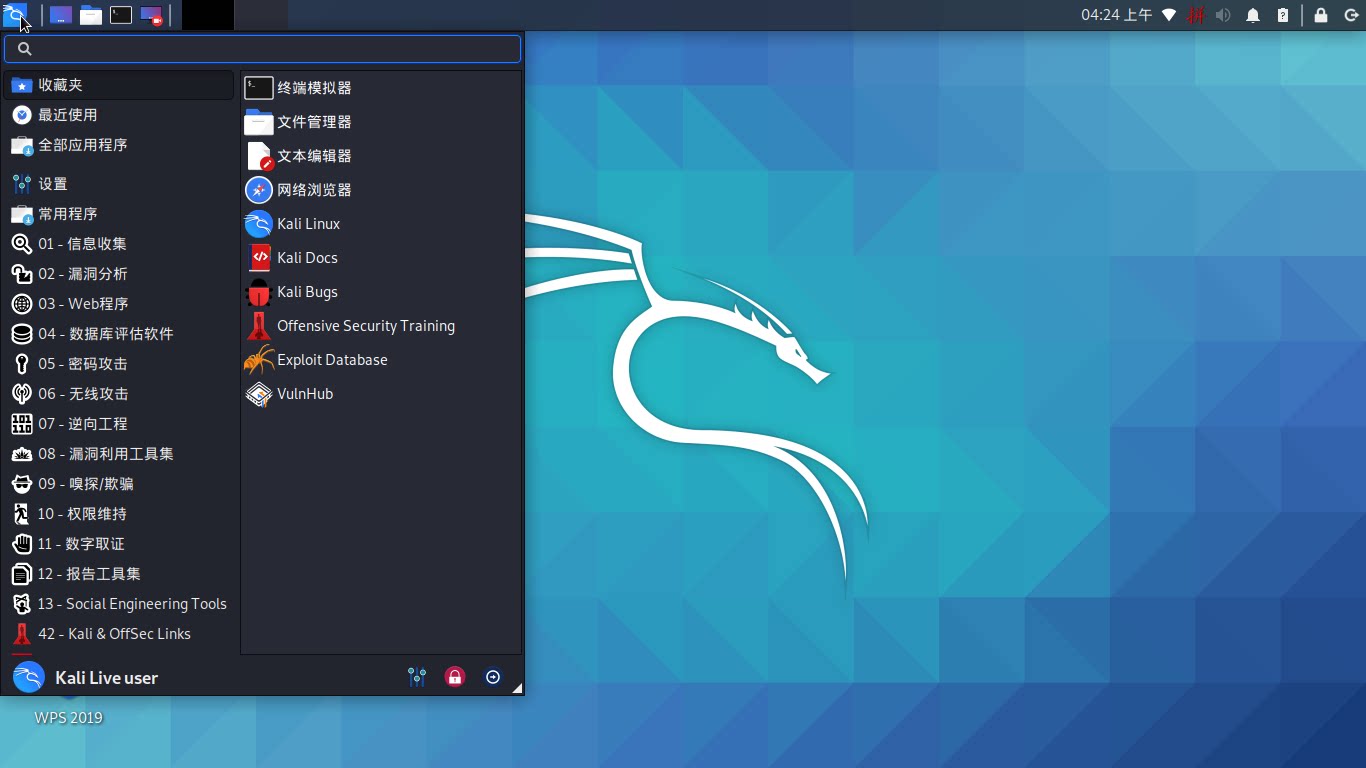1366x768 pixels.
Task: Click the VulnHub launcher
Action: pyautogui.click(x=305, y=394)
